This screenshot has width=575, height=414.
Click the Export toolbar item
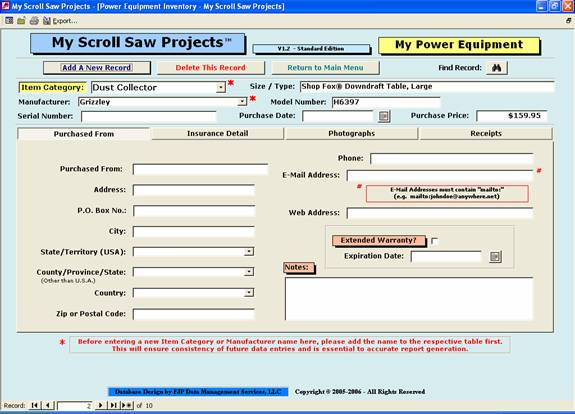[61, 21]
